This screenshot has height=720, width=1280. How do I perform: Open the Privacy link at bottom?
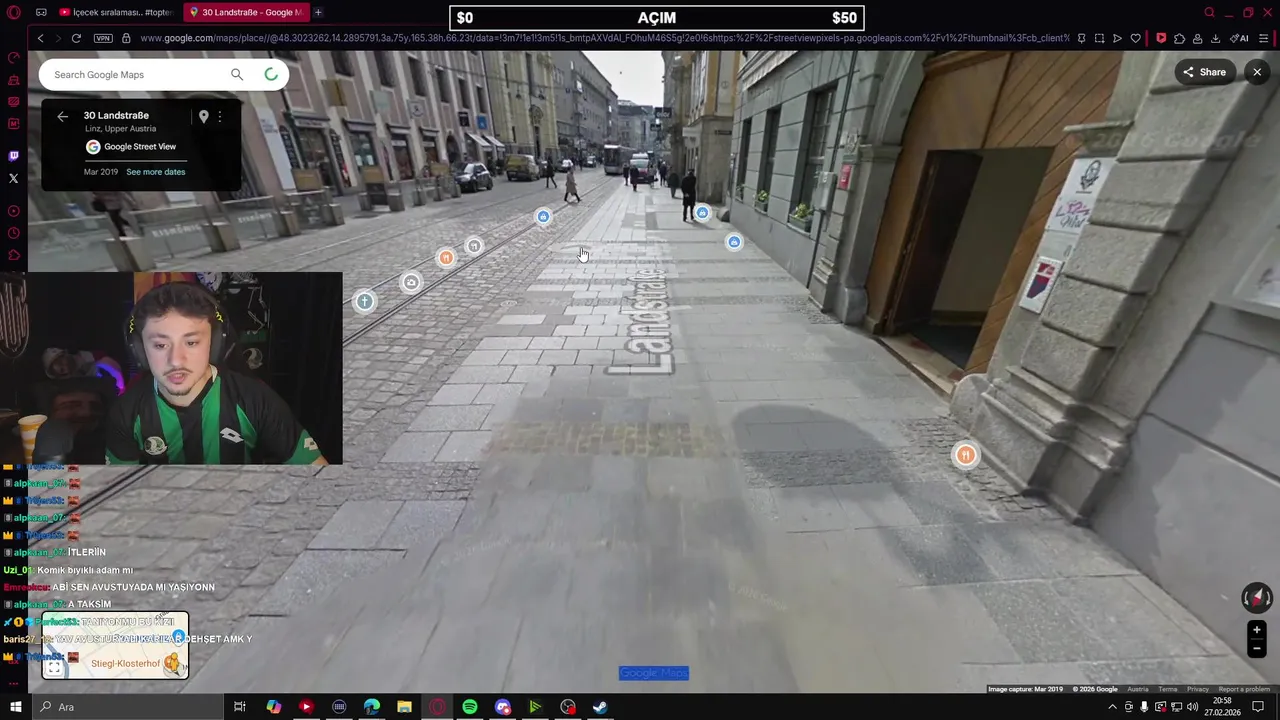[x=1198, y=689]
